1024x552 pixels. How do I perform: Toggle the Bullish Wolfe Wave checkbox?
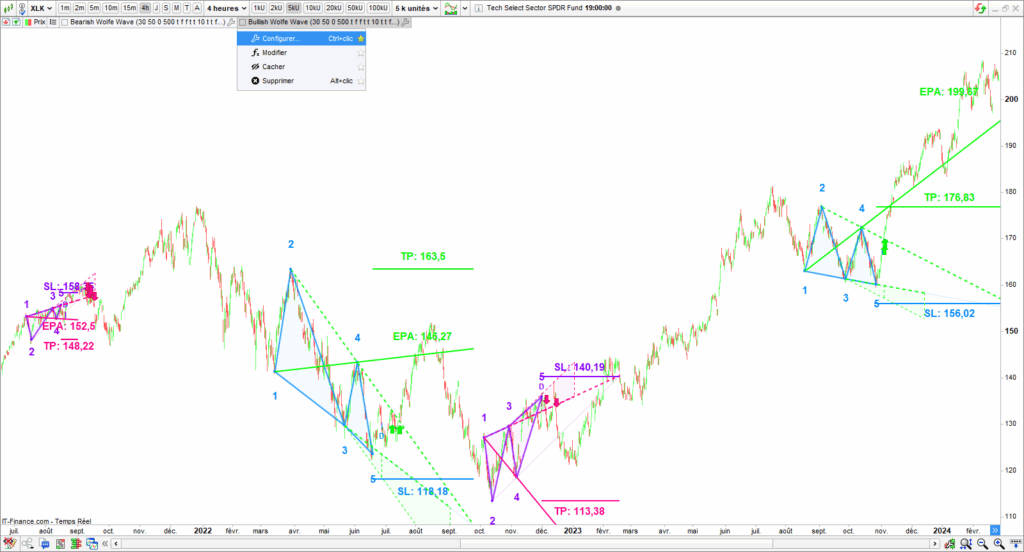coord(244,21)
